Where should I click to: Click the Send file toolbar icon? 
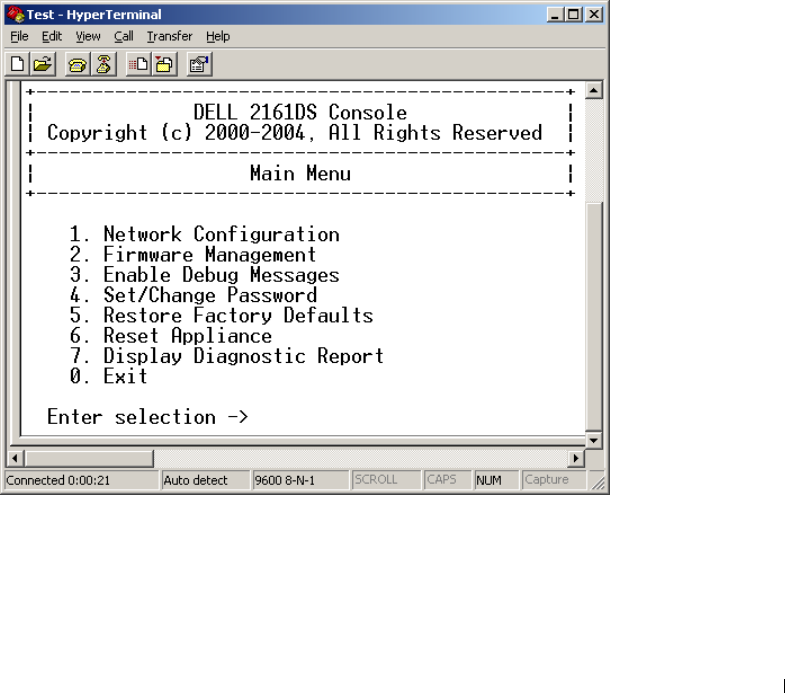click(138, 65)
